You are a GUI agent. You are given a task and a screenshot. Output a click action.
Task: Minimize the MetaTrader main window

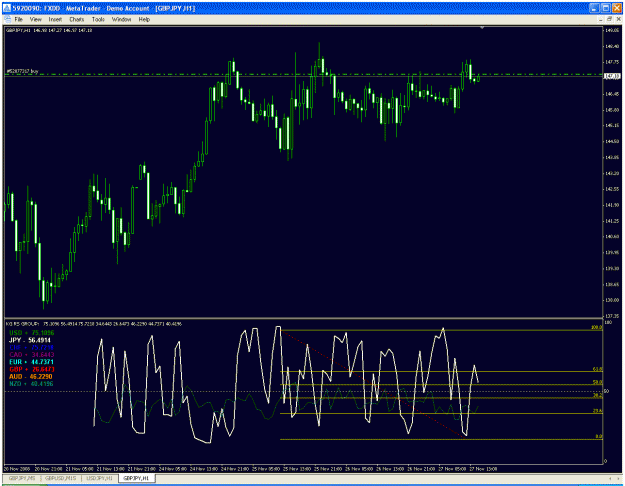[594, 8]
